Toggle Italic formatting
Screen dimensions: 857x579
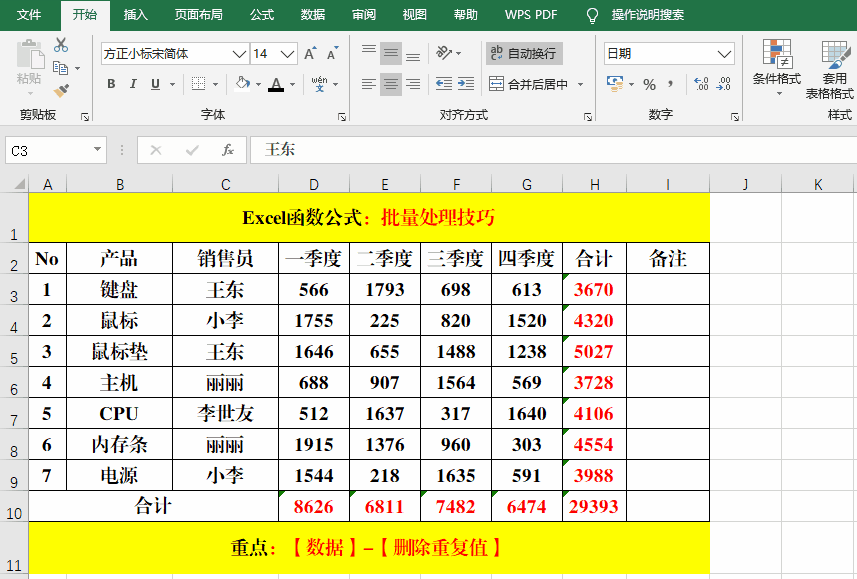[133, 84]
